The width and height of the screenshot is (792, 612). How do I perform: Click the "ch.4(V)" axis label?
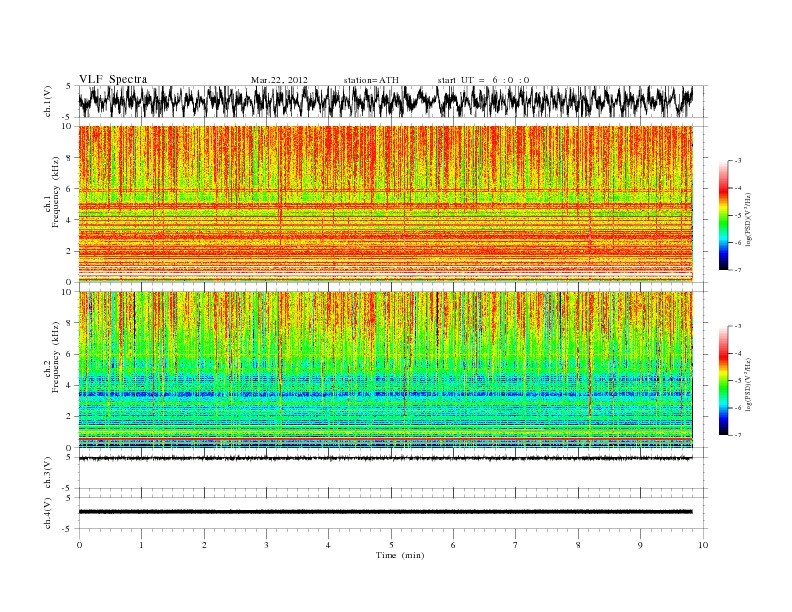pyautogui.click(x=48, y=513)
